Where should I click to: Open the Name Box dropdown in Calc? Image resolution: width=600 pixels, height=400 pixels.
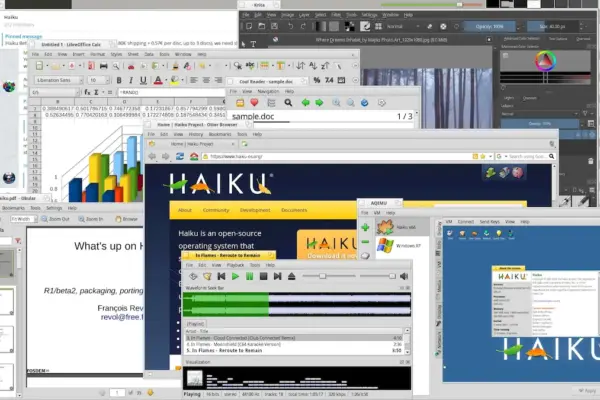pos(77,92)
